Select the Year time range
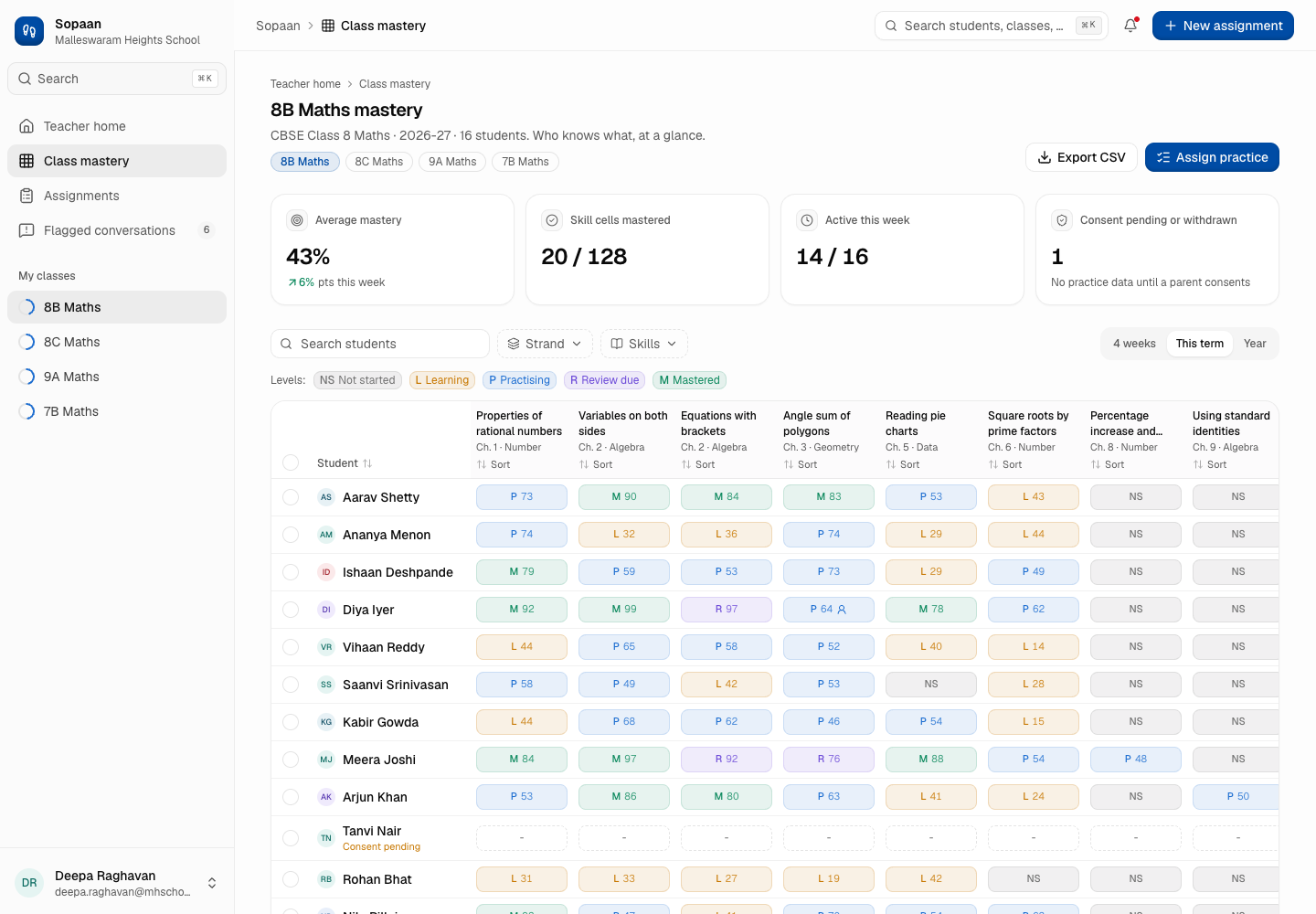This screenshot has width=1316, height=914. point(1255,344)
